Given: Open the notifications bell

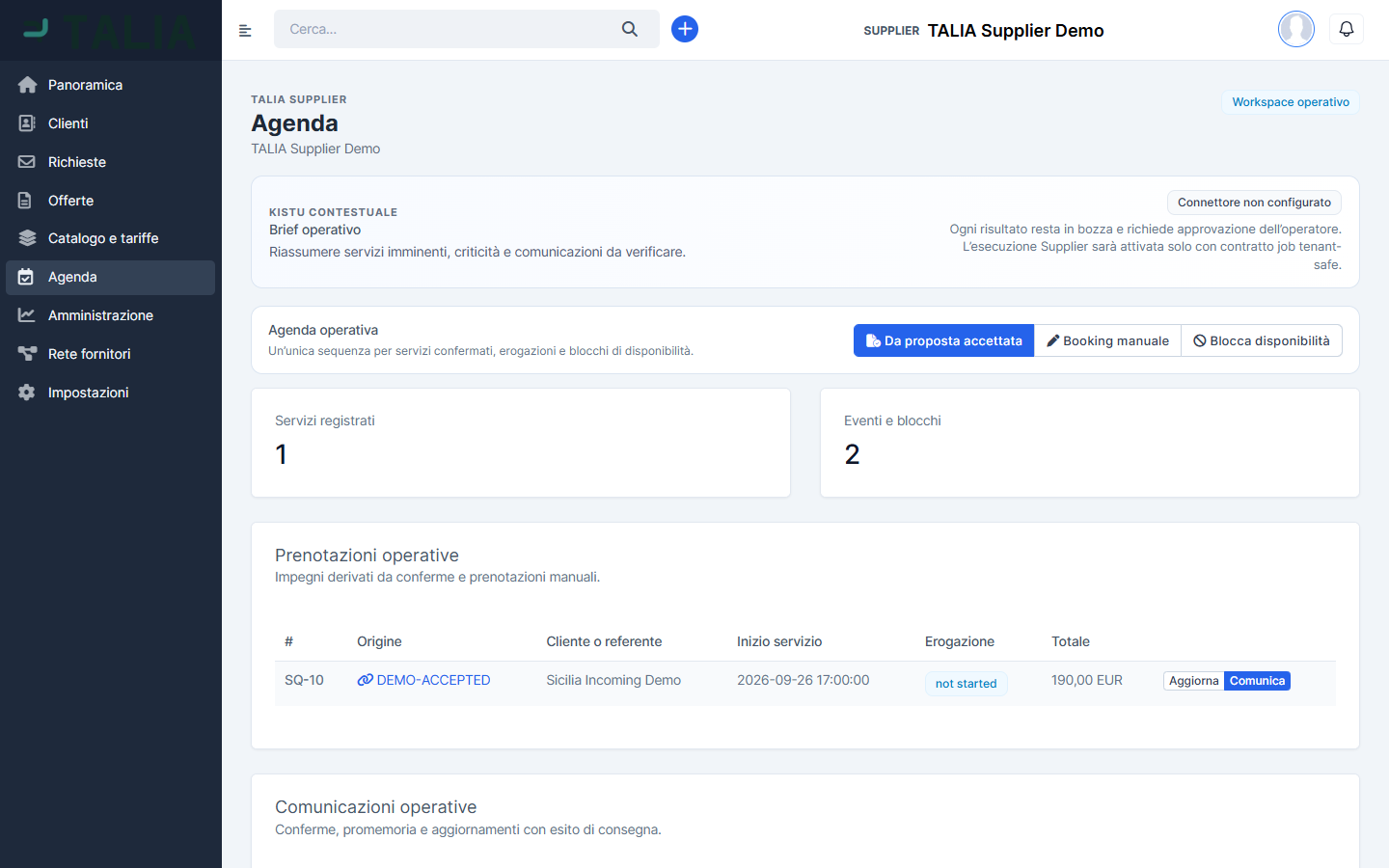Looking at the screenshot, I should 1347,29.
